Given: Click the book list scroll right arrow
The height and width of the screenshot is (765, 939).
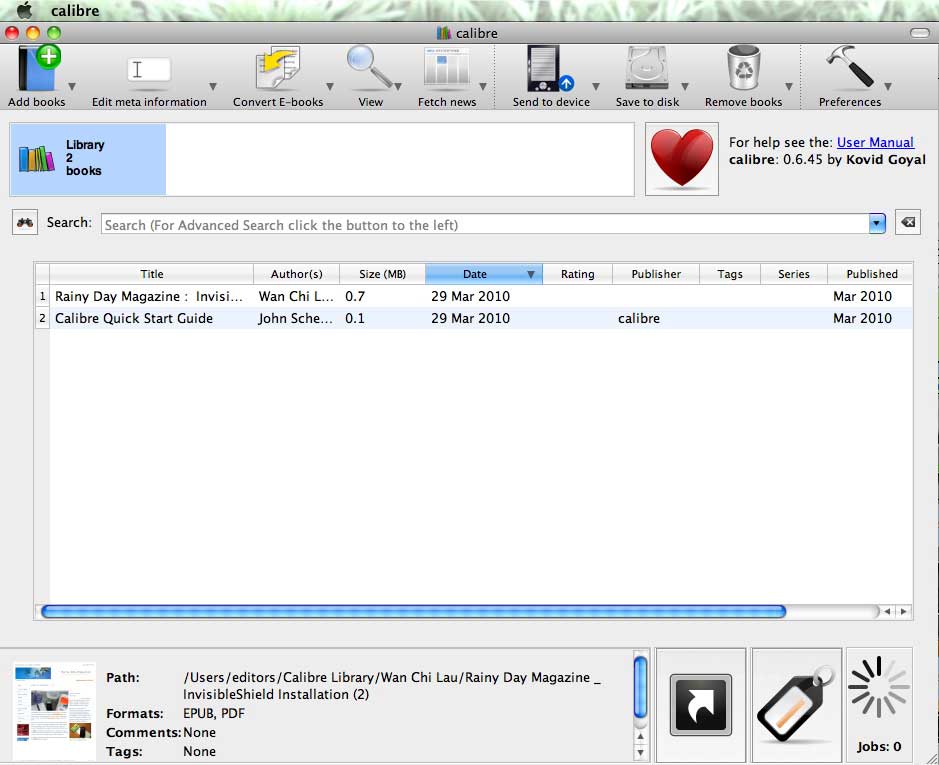Looking at the screenshot, I should [904, 611].
